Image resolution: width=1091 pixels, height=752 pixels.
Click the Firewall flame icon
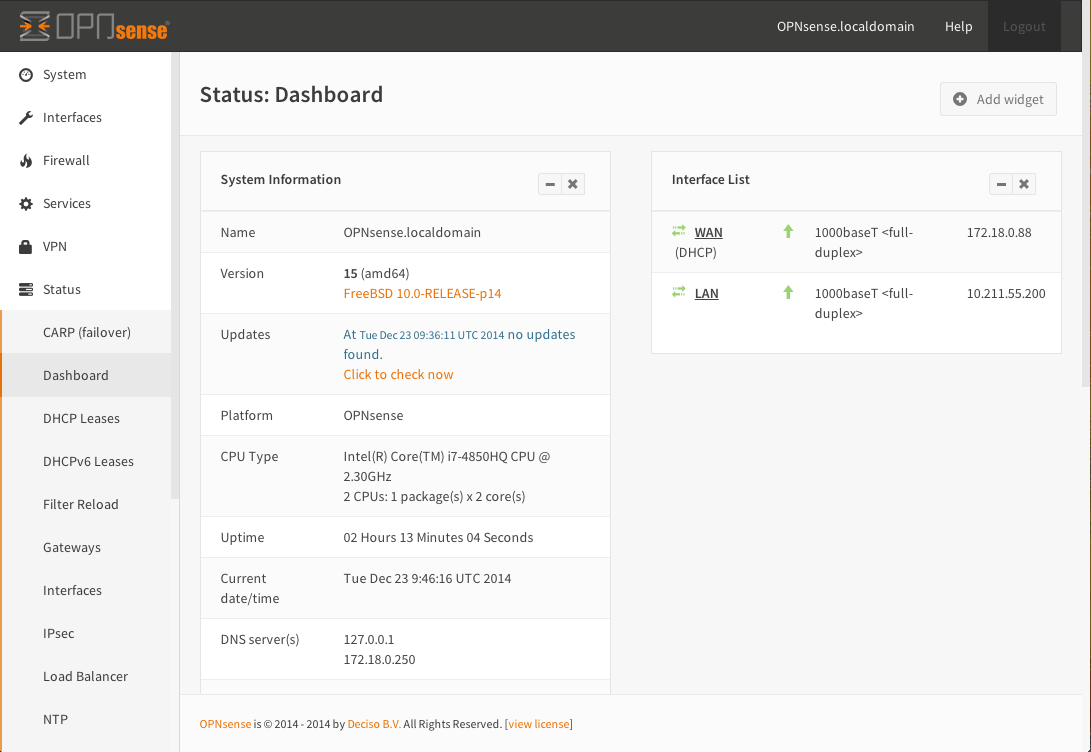[26, 161]
